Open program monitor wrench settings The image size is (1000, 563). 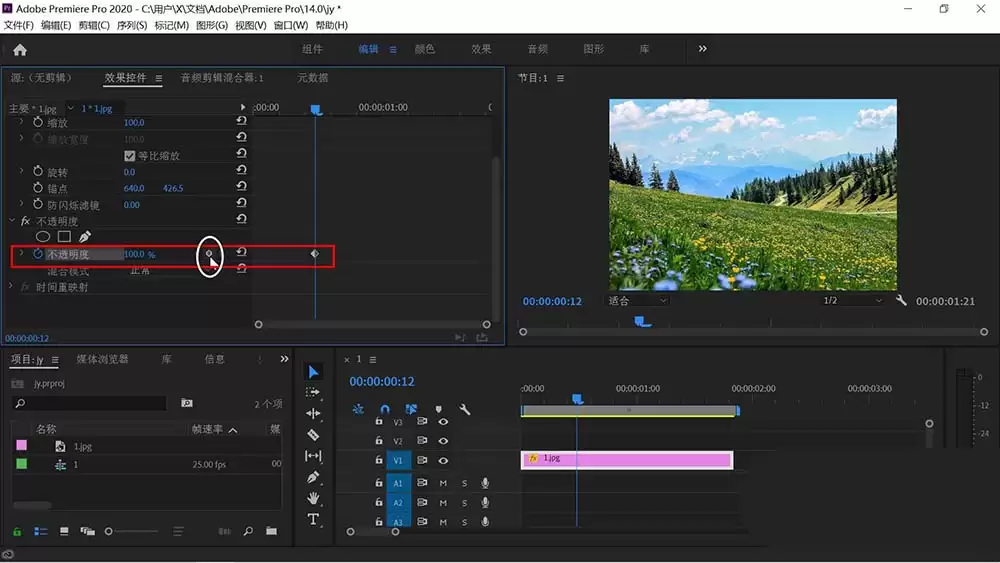click(901, 300)
